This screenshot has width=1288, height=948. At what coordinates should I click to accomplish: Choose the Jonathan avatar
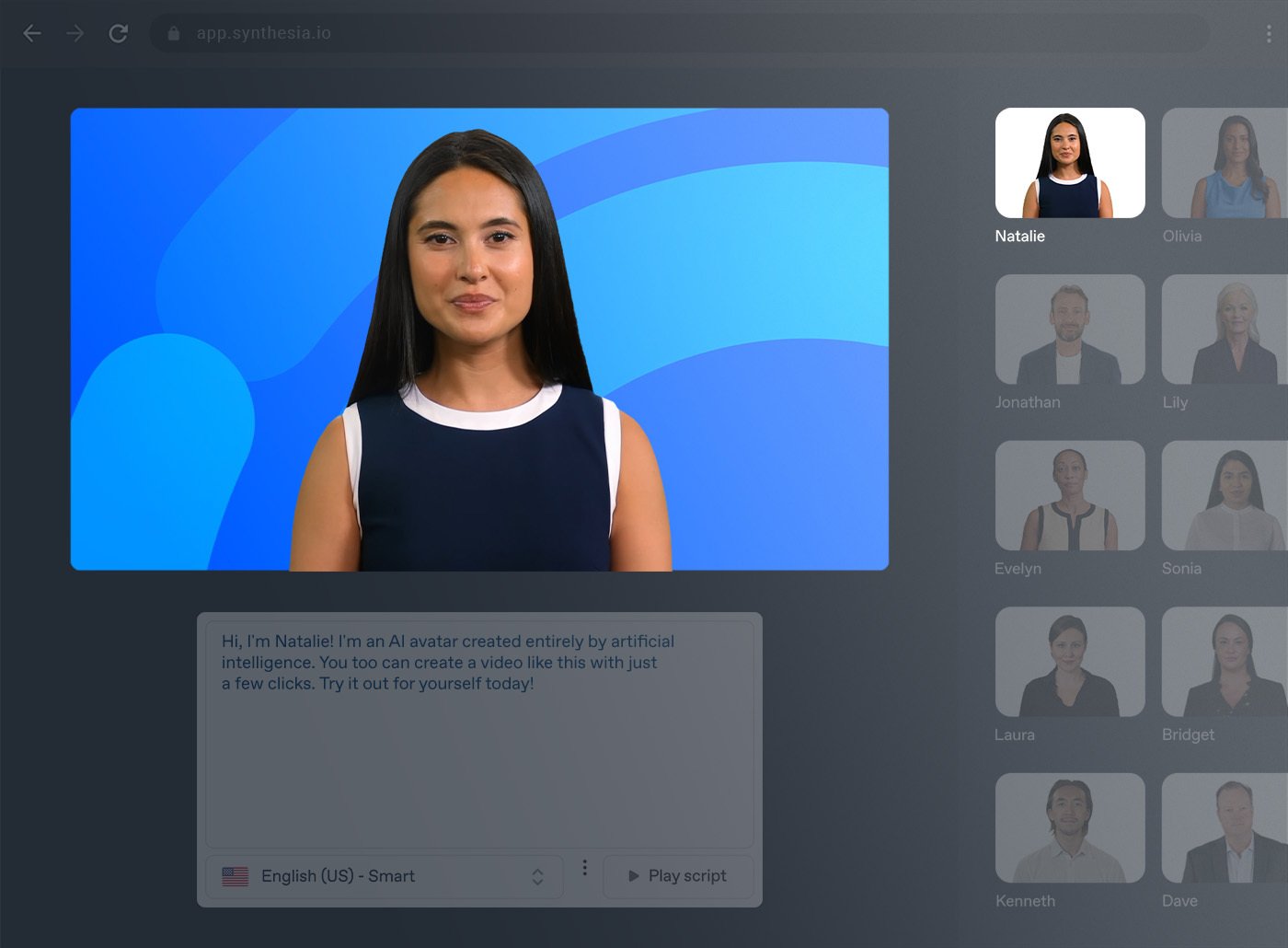point(1070,329)
